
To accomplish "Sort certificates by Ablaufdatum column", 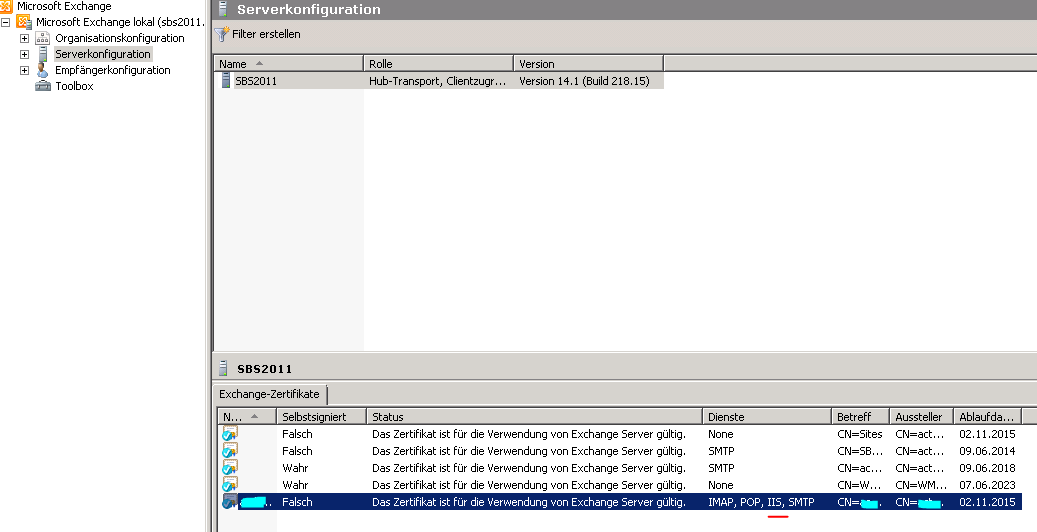I will point(986,416).
